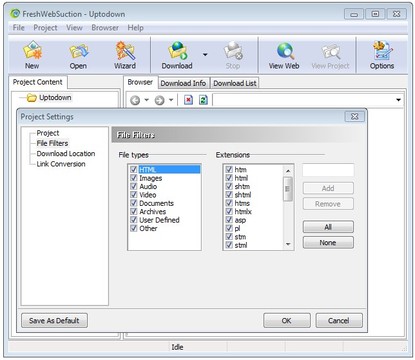415x360 pixels.
Task: Open the Project menu
Action: [45, 28]
